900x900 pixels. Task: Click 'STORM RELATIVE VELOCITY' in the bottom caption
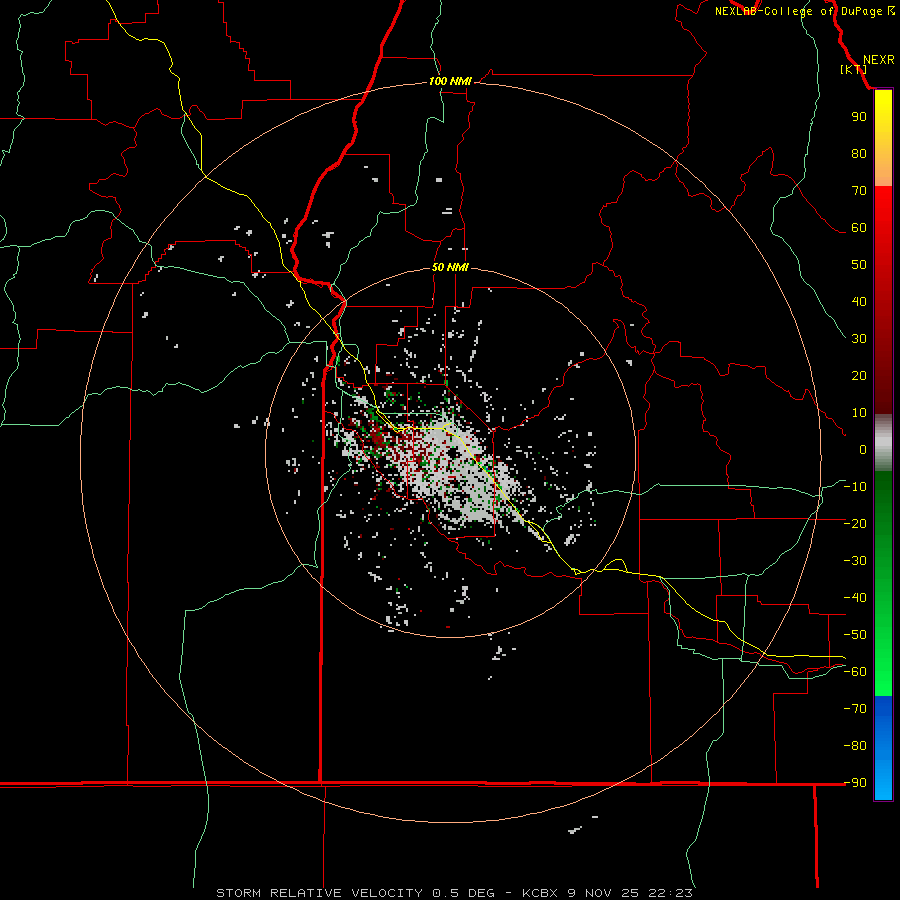(x=319, y=893)
